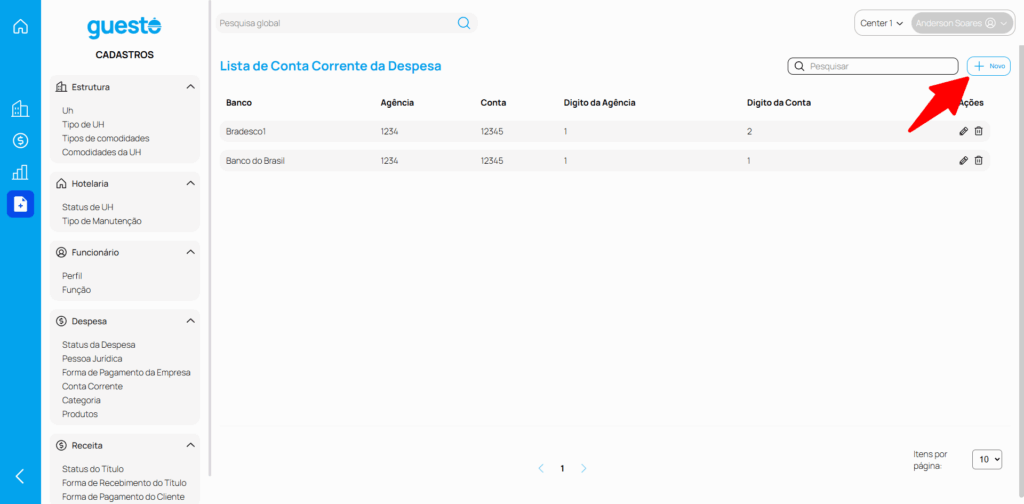Open the Anderson Soares user menu
This screenshot has width=1024, height=504.
click(961, 23)
